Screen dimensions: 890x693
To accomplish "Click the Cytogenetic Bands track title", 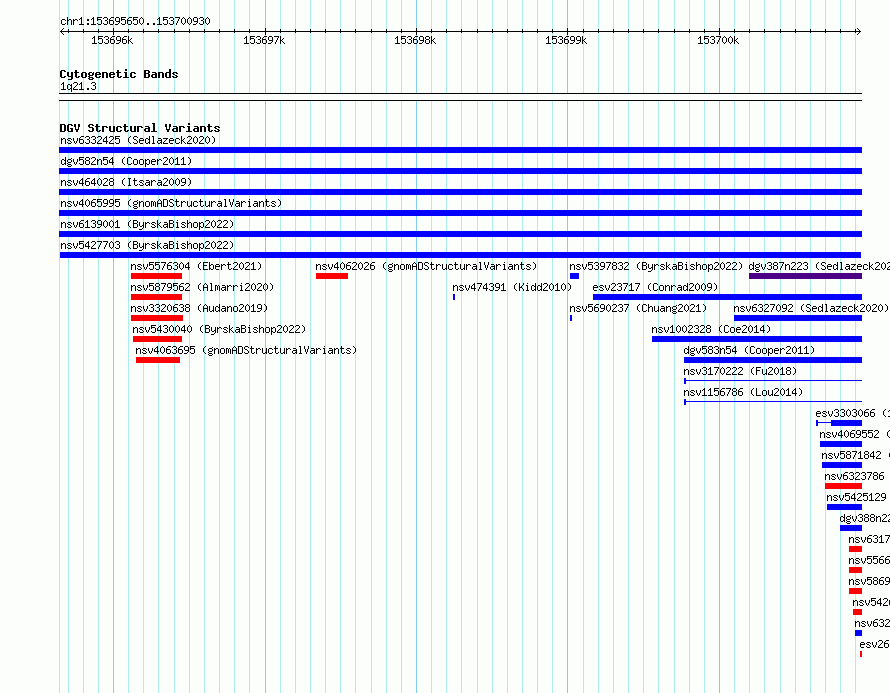I will click(x=119, y=74).
